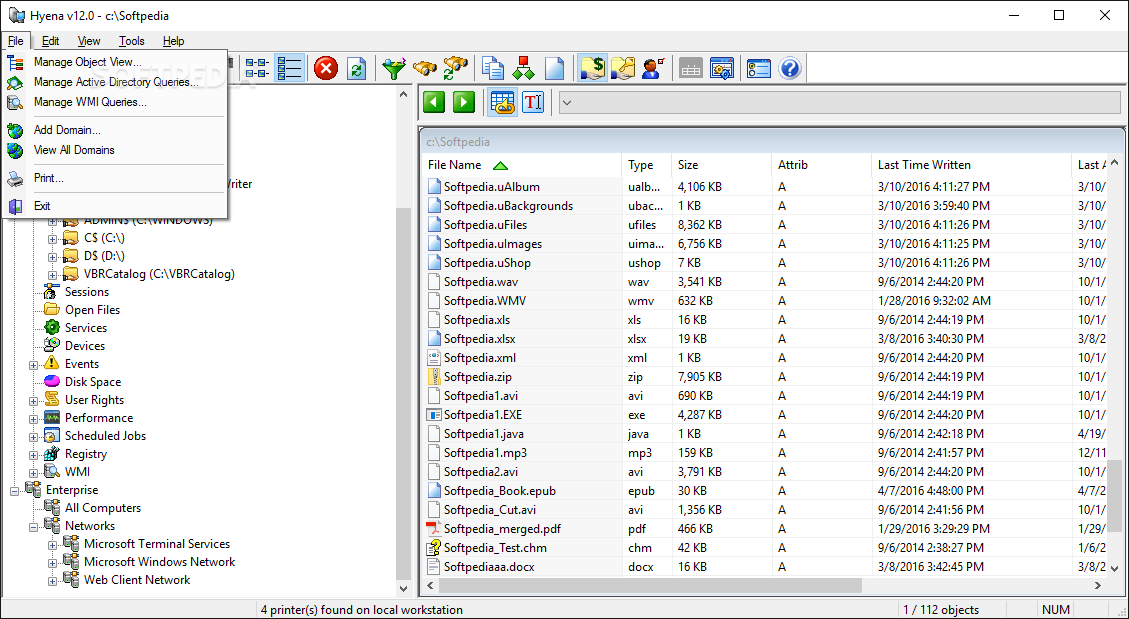
Task: Sort by Last Time Written column header
Action: point(971,165)
